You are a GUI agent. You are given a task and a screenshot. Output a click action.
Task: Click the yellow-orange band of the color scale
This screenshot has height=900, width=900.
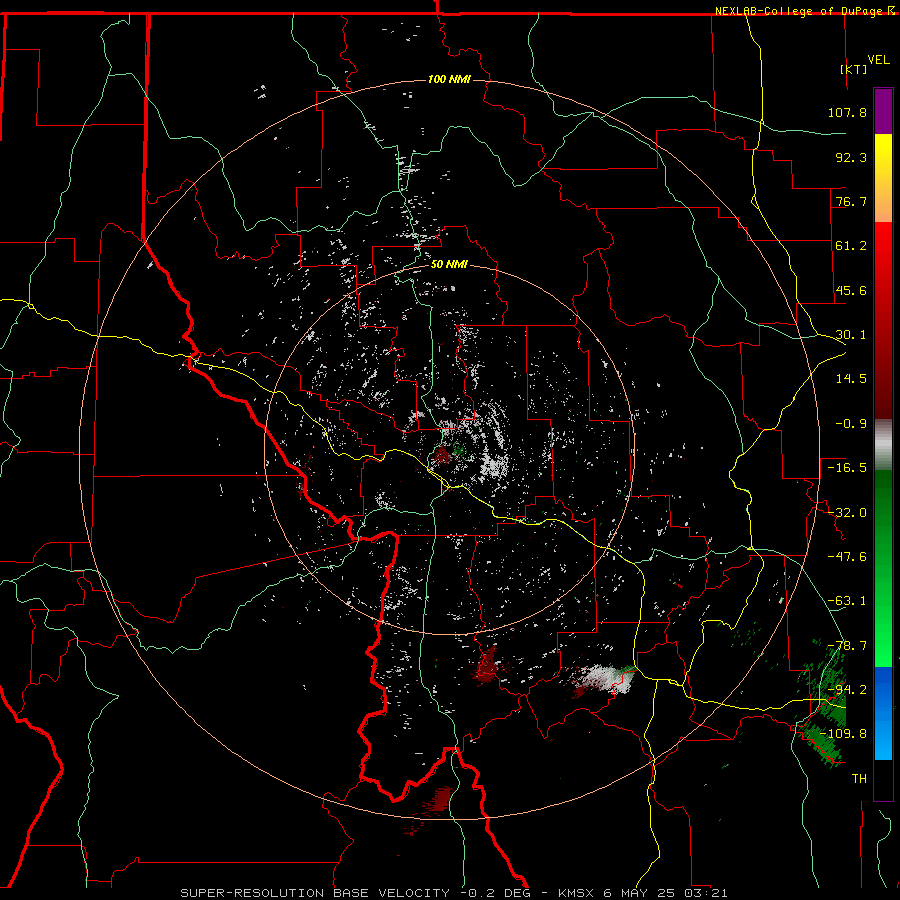point(883,178)
